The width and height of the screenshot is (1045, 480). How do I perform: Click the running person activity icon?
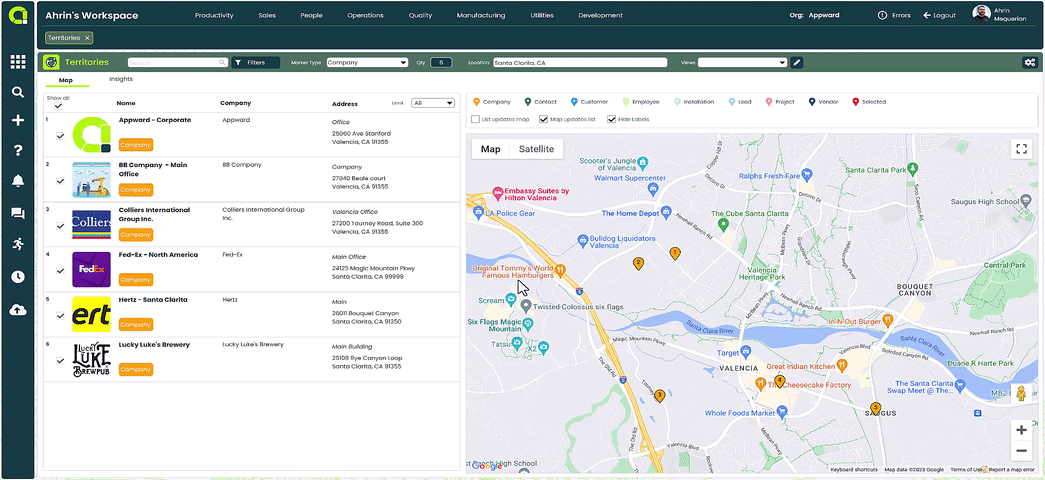18,244
